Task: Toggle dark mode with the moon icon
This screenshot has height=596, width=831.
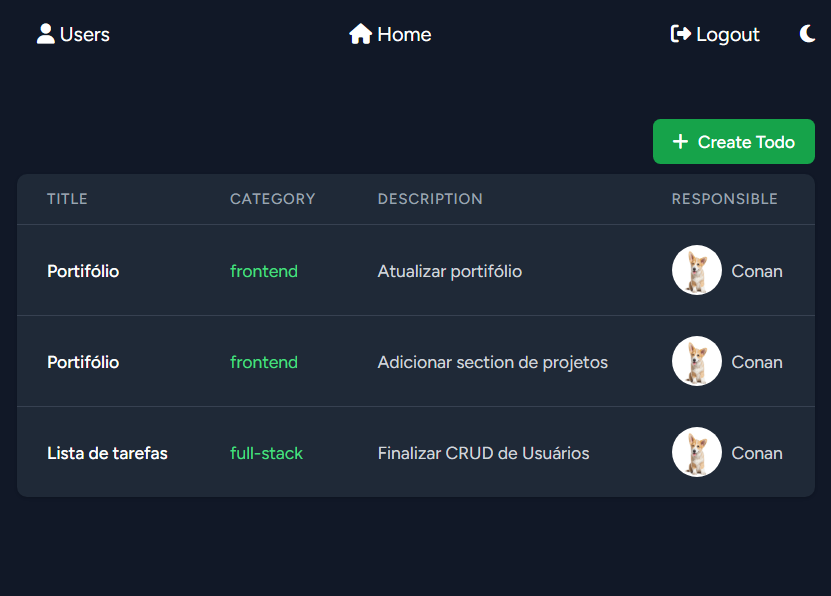Action: (x=807, y=34)
